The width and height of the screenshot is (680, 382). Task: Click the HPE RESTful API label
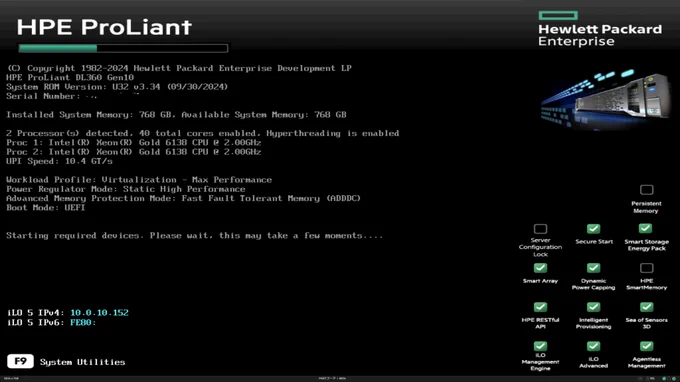540,323
